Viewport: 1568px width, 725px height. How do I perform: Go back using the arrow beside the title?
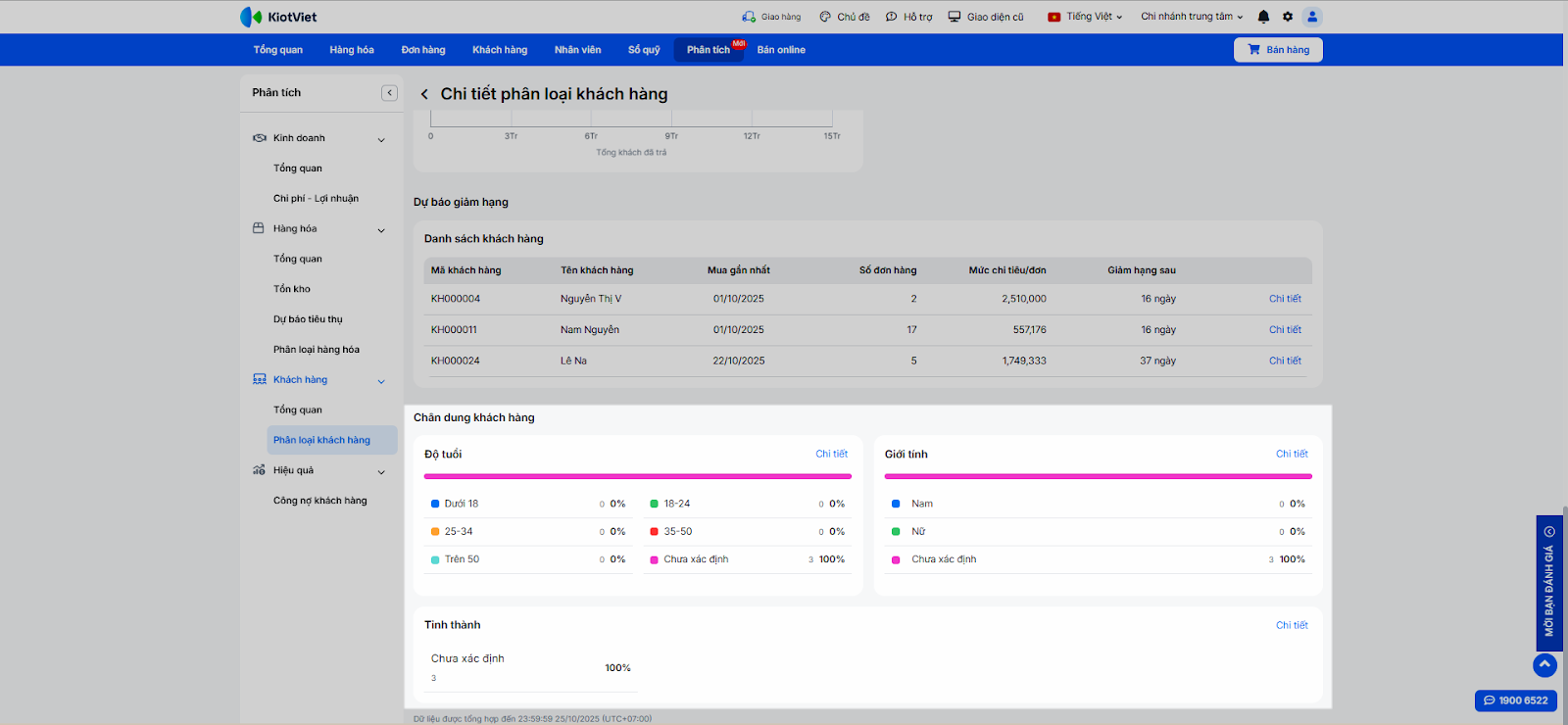point(424,95)
